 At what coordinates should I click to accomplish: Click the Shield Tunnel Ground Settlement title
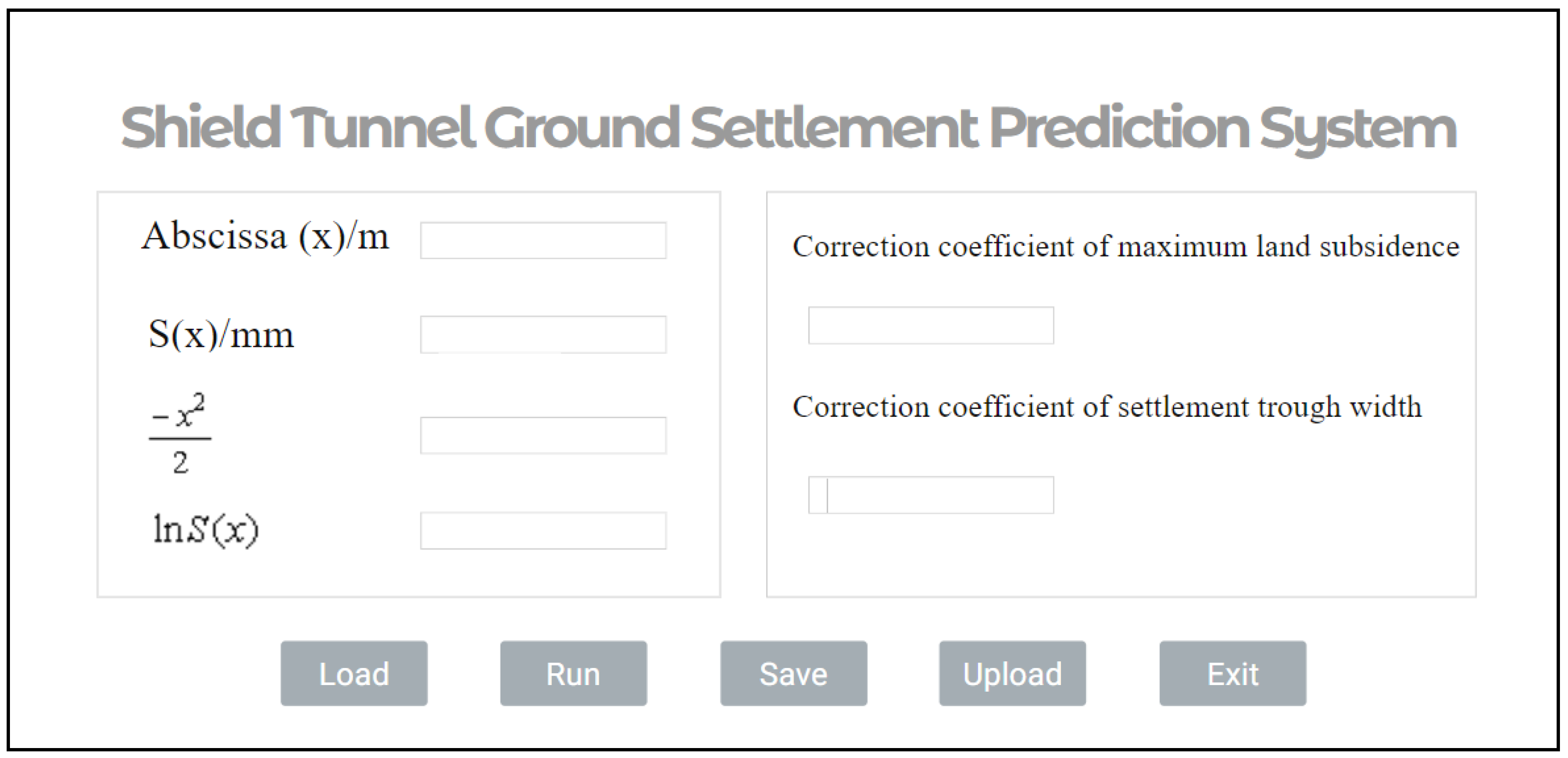(x=788, y=128)
